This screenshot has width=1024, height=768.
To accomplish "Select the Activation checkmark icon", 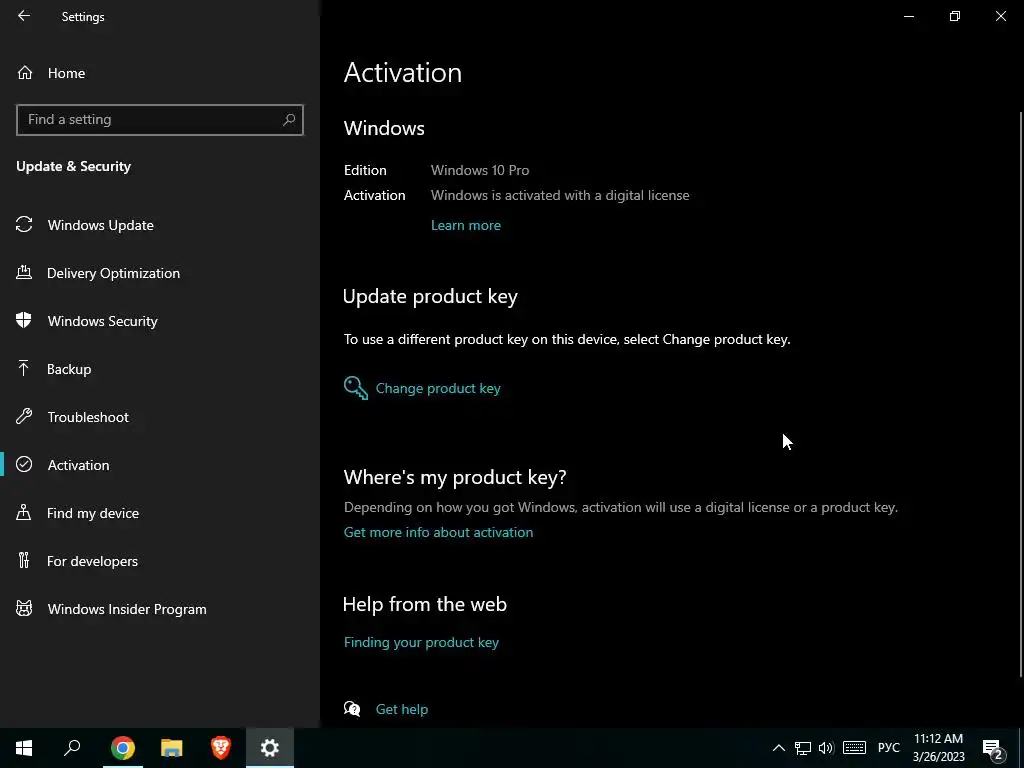I will (x=24, y=464).
